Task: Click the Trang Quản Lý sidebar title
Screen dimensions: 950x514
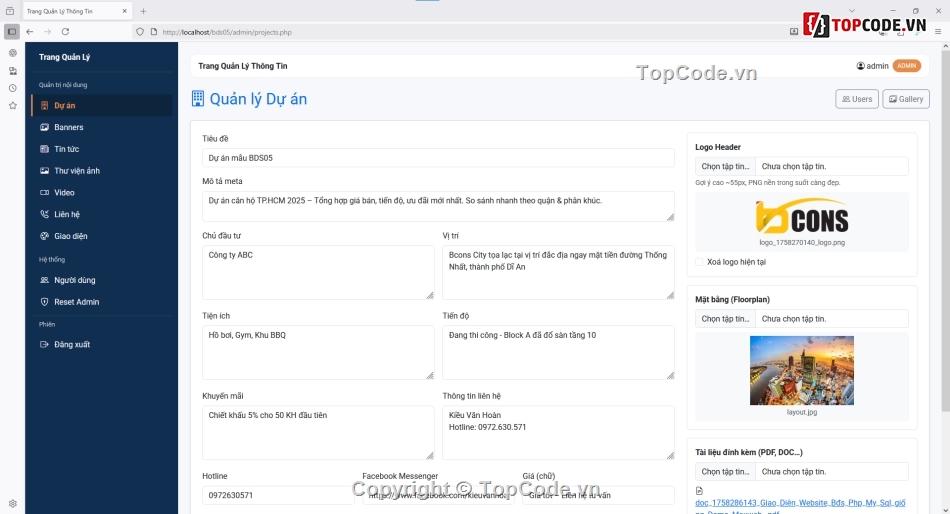Action: pos(64,57)
